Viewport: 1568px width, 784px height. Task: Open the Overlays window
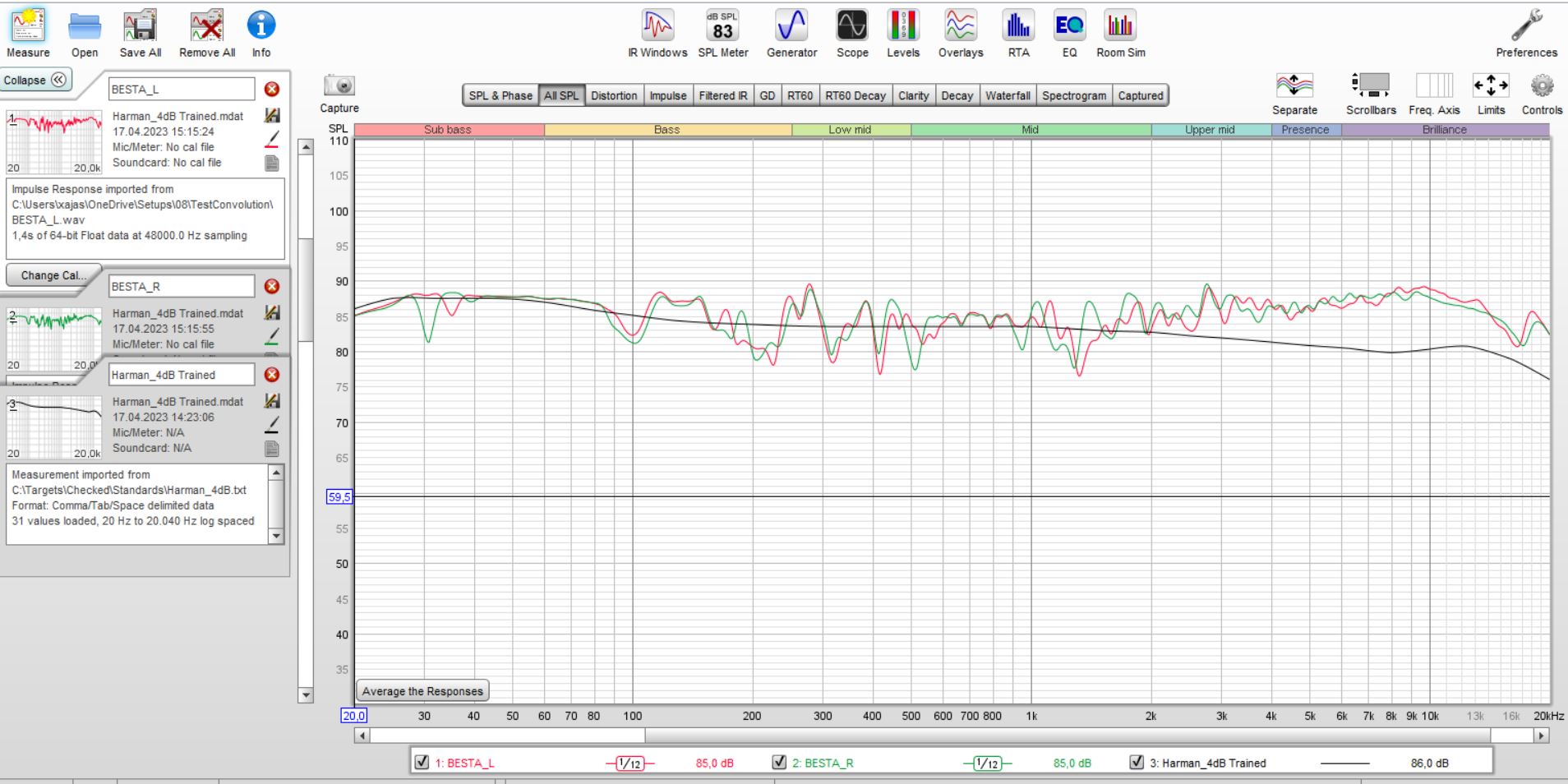(x=961, y=34)
